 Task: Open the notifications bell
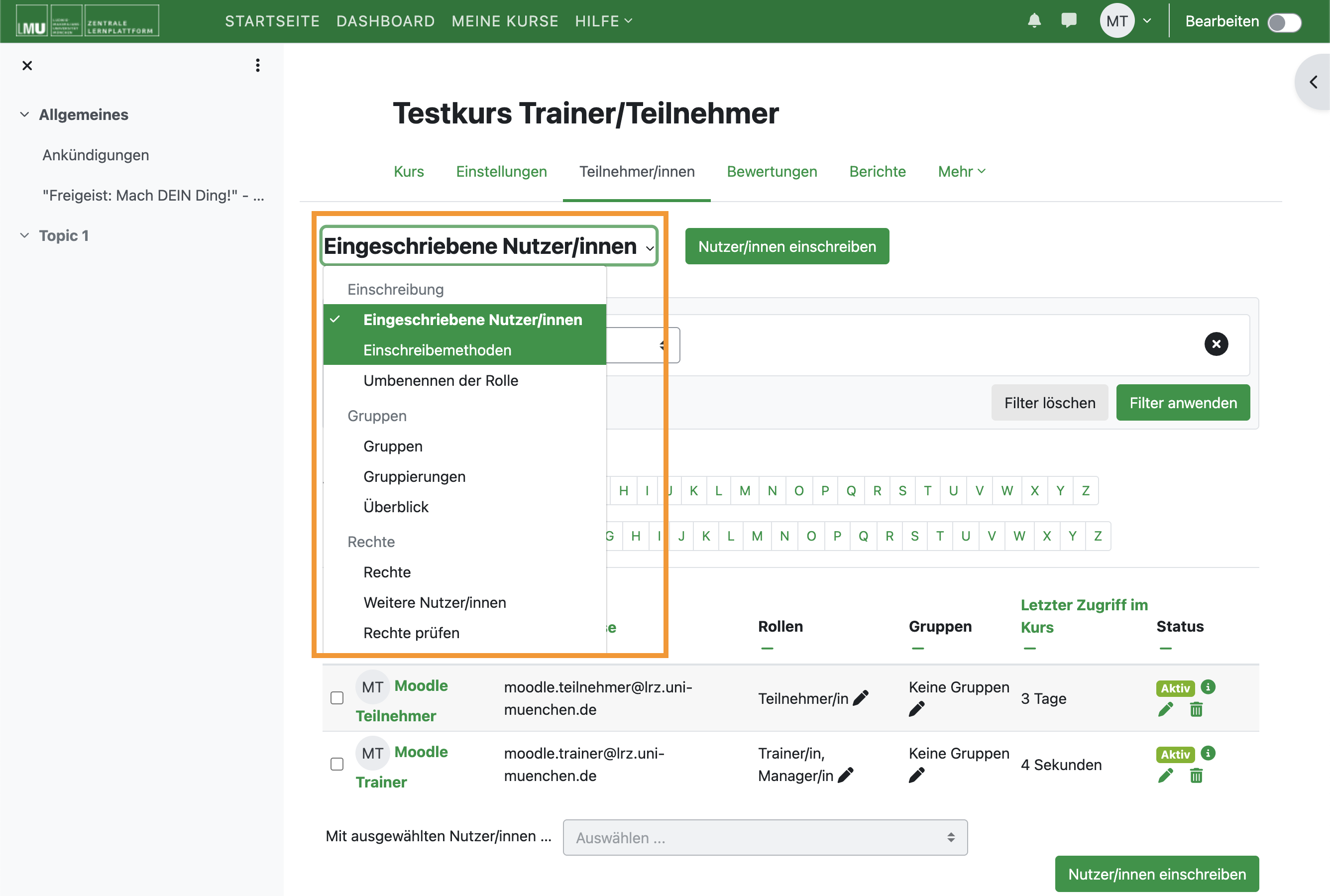tap(1034, 20)
